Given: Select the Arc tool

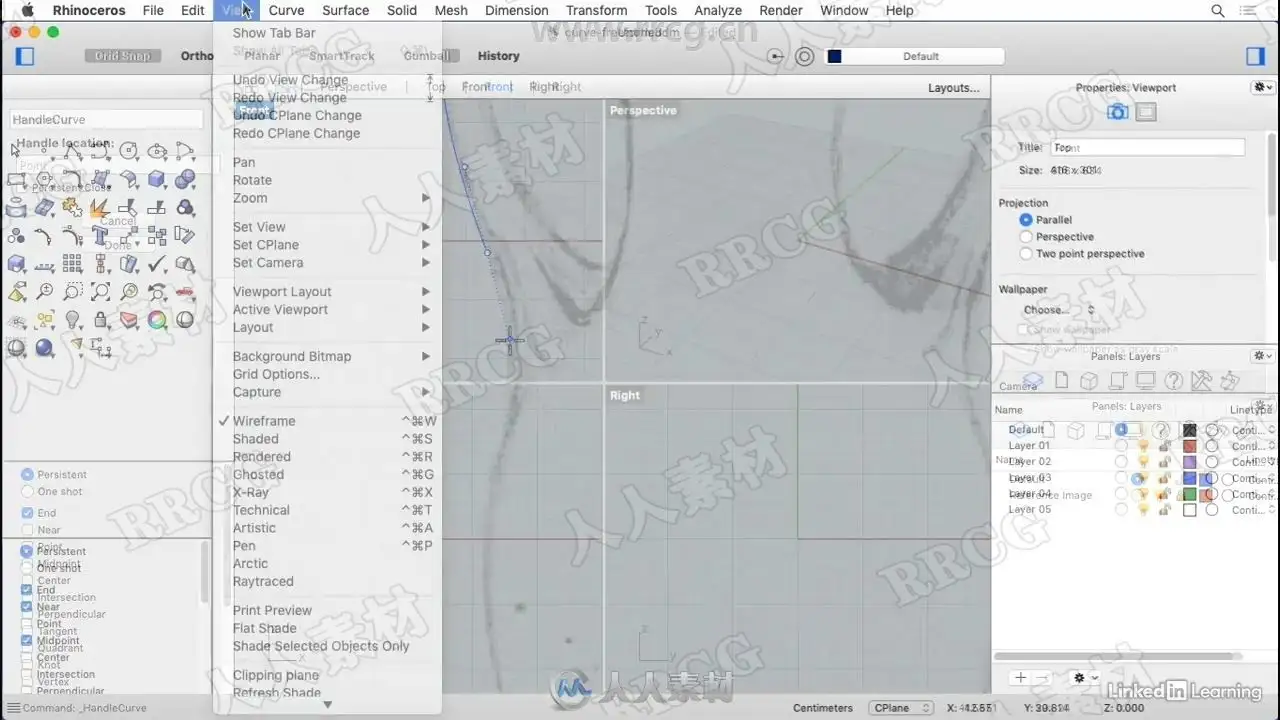Looking at the screenshot, I should point(185,151).
